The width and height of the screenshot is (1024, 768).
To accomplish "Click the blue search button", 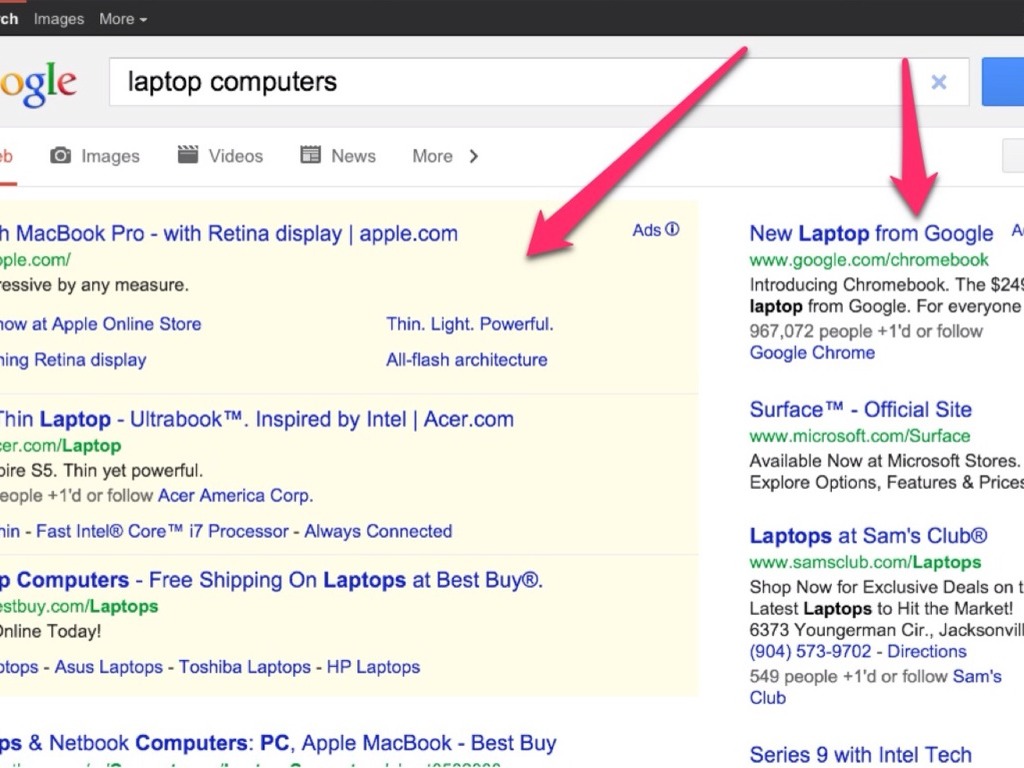I will (x=1003, y=82).
